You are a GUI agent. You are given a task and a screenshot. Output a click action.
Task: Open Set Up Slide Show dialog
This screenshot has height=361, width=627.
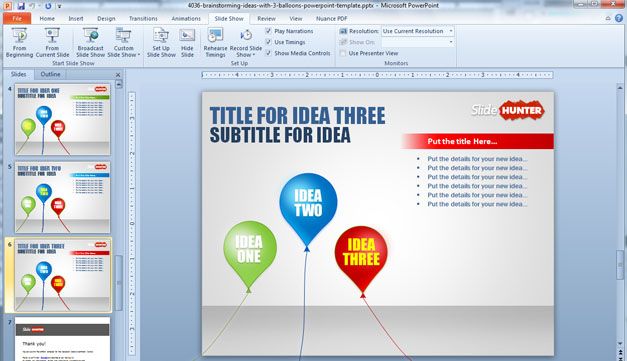161,43
